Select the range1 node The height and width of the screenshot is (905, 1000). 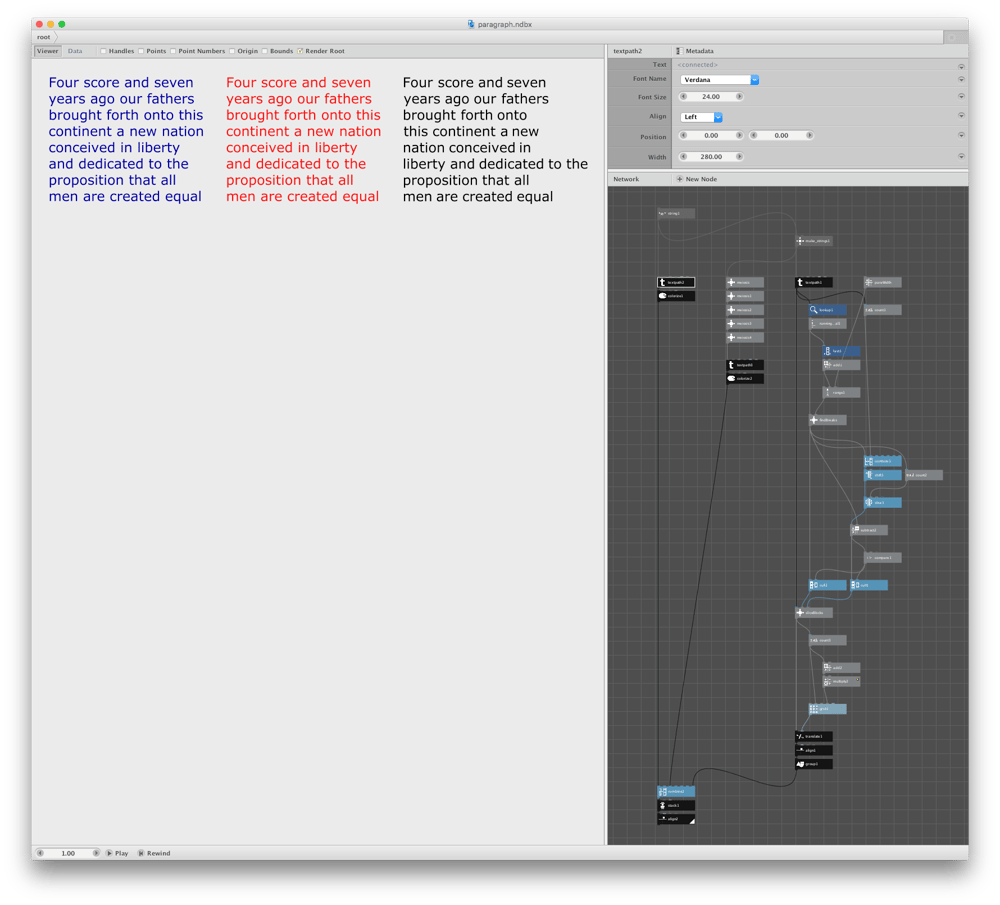pyautogui.click(x=842, y=392)
